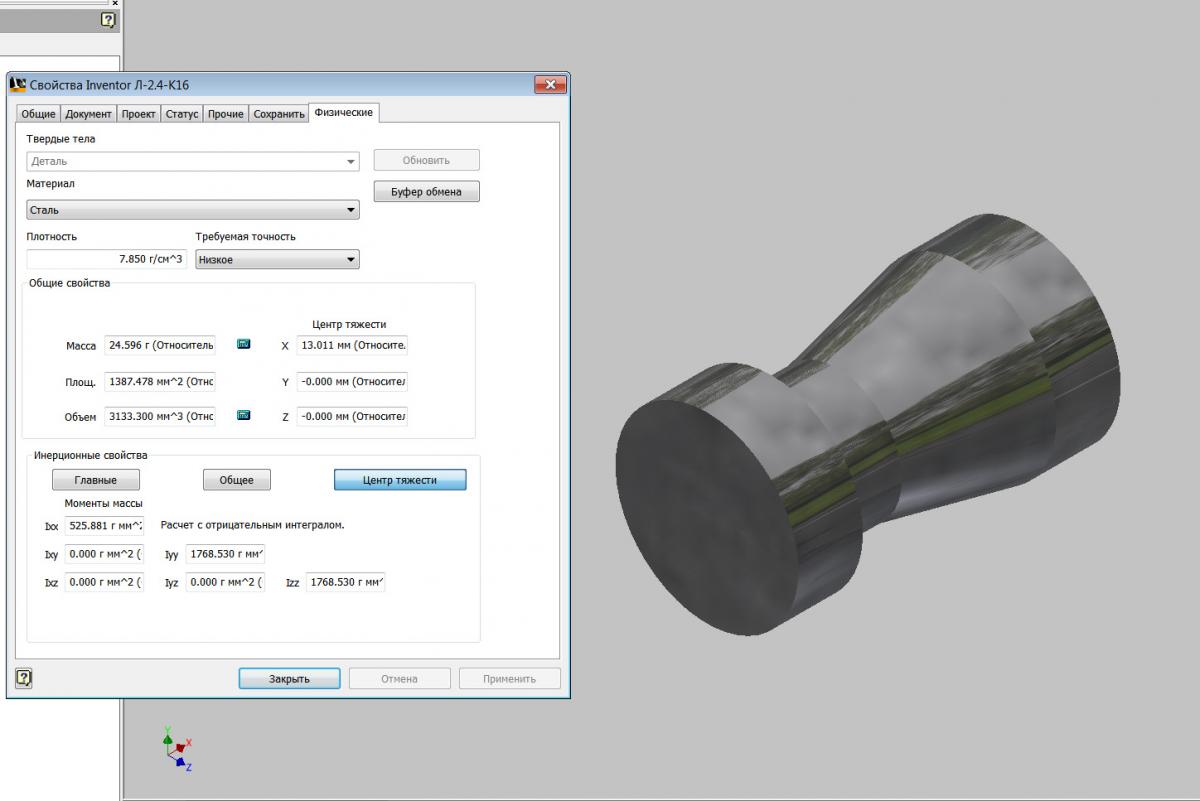This screenshot has height=801, width=1200.
Task: Toggle the Центр тяжести inertial mode
Action: 399,480
